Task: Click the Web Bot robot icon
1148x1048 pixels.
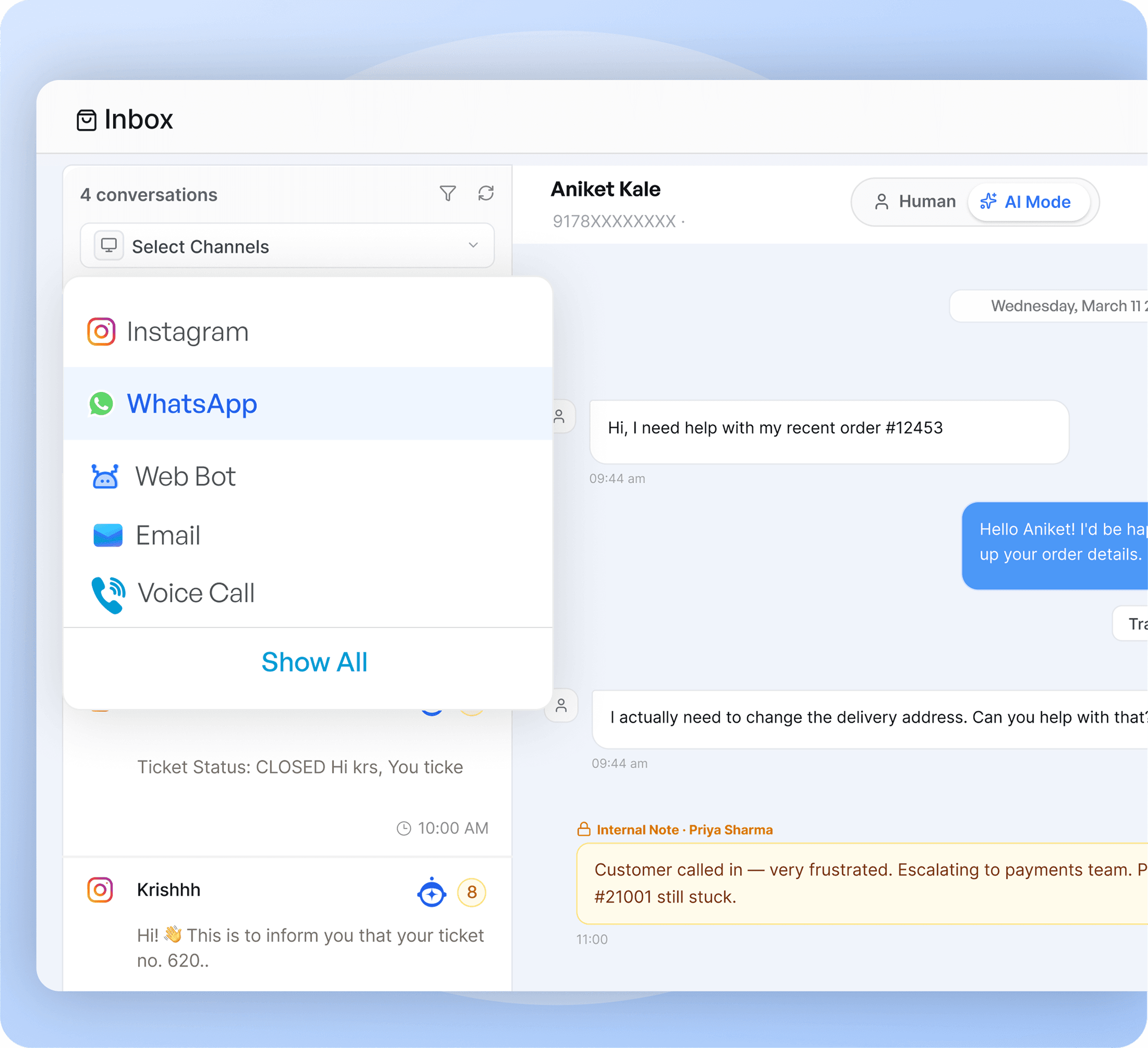Action: (105, 476)
